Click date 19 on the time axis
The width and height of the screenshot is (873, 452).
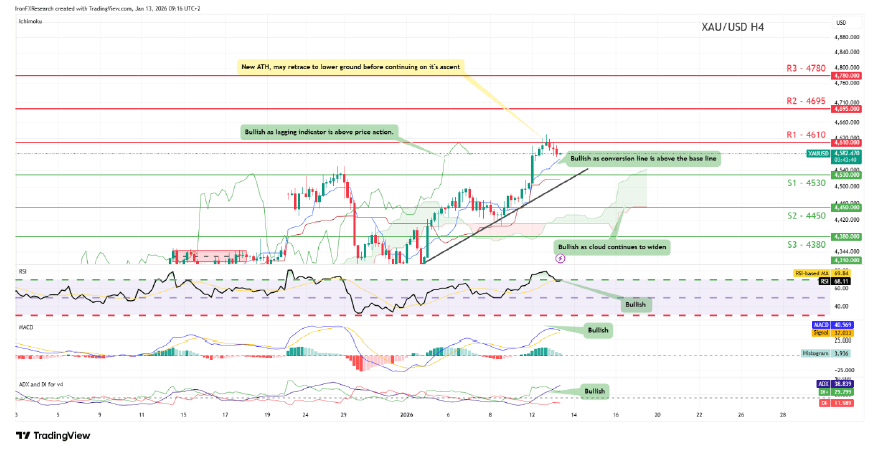click(x=267, y=415)
